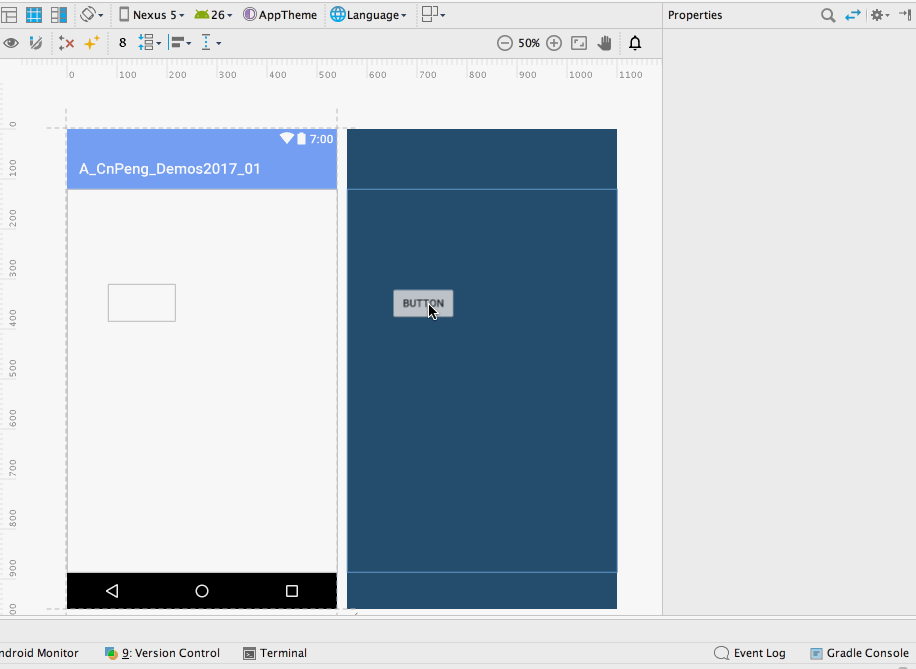
Task: Open API version 26 dropdown
Action: coord(213,15)
